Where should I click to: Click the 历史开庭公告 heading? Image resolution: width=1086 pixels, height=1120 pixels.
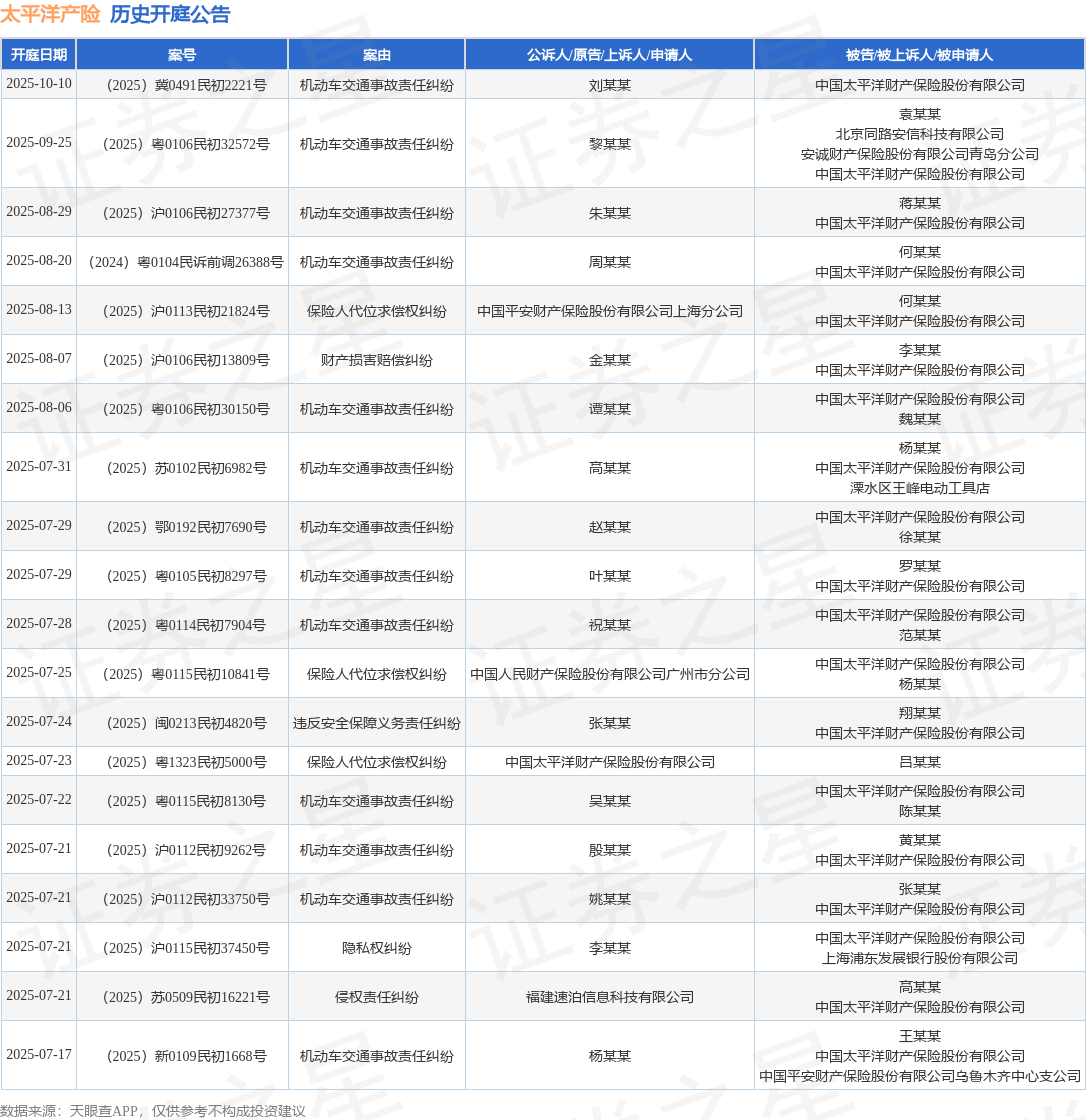(170, 14)
